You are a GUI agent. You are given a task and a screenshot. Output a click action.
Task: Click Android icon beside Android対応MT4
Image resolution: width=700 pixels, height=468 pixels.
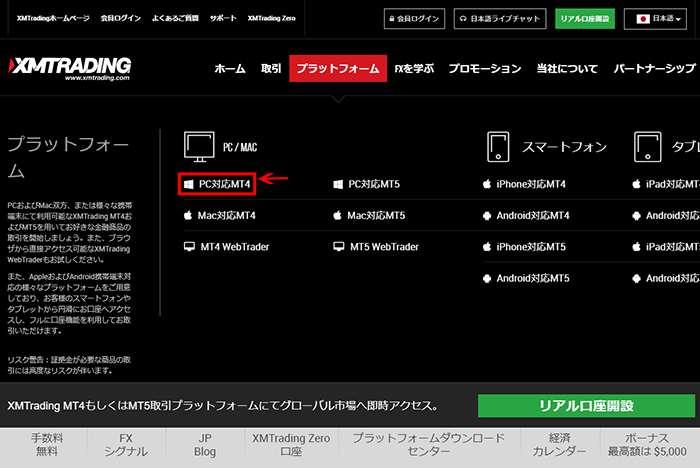[487, 216]
